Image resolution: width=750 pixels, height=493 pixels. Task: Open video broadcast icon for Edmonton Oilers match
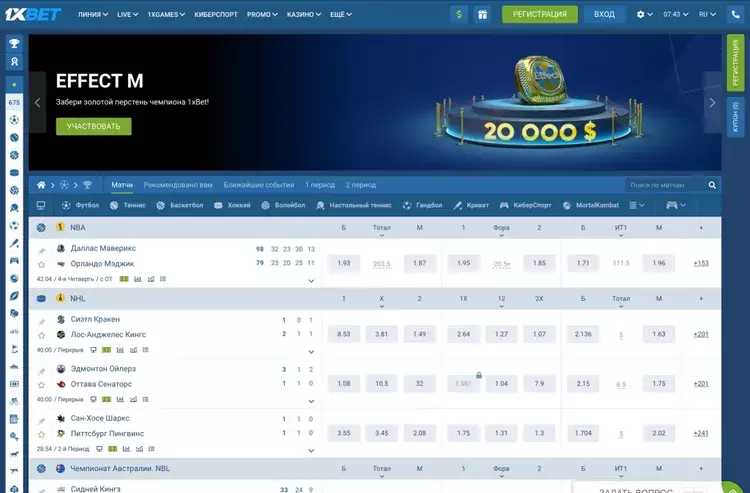pyautogui.click(x=93, y=399)
